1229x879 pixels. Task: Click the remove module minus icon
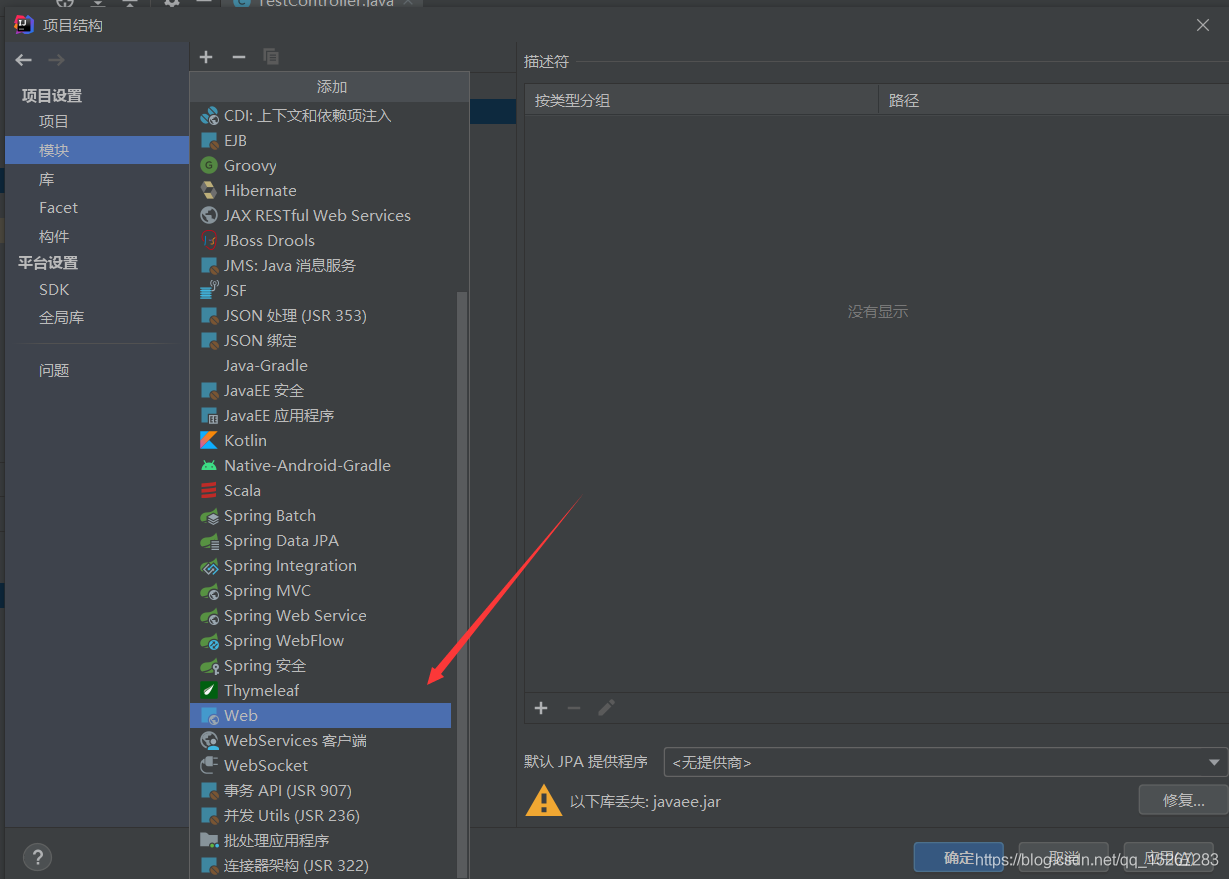238,57
